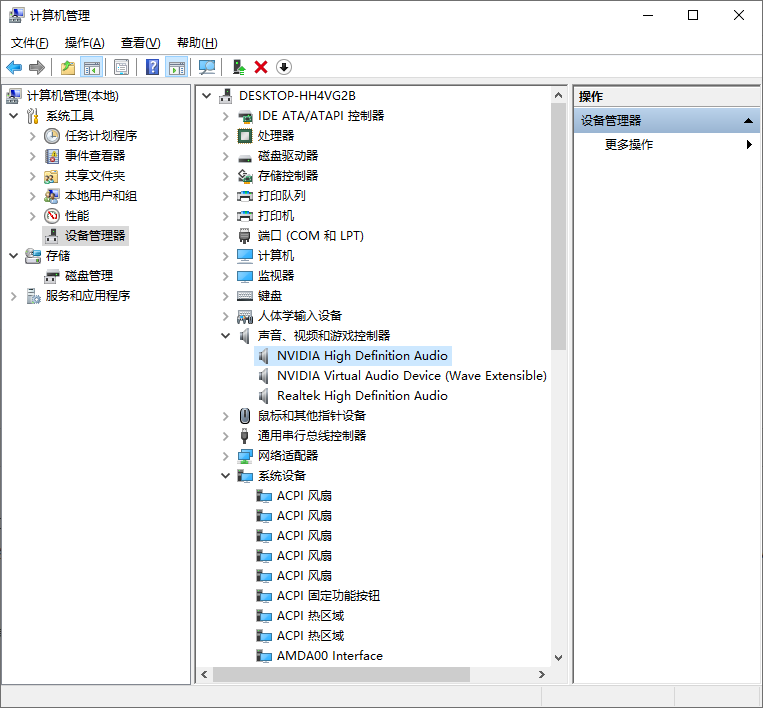Select NVIDIA Virtual Audio Device (Wave Extensible)
Viewport: 763px width, 708px height.
(412, 376)
